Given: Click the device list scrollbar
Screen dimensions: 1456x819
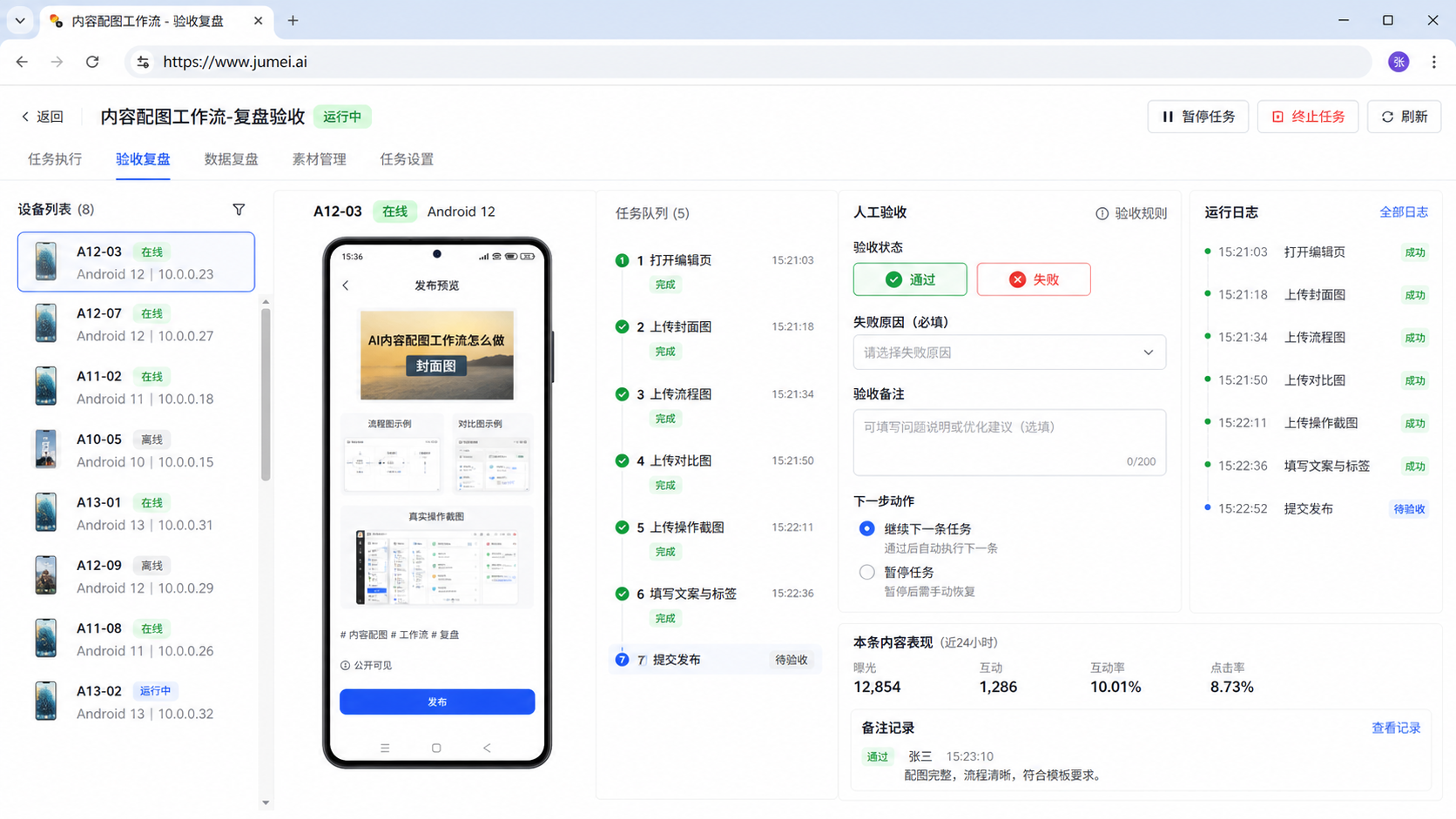Looking at the screenshot, I should (x=266, y=395).
